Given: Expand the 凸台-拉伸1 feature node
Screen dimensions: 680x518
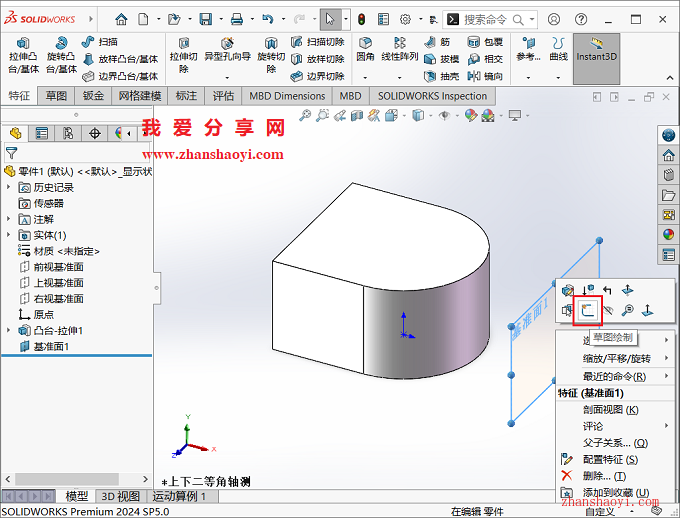Looking at the screenshot, I should tap(10, 331).
